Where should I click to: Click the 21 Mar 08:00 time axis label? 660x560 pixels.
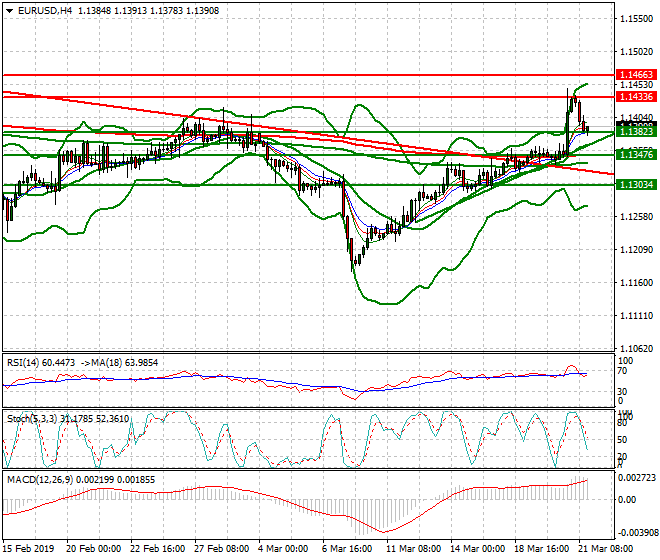click(605, 549)
